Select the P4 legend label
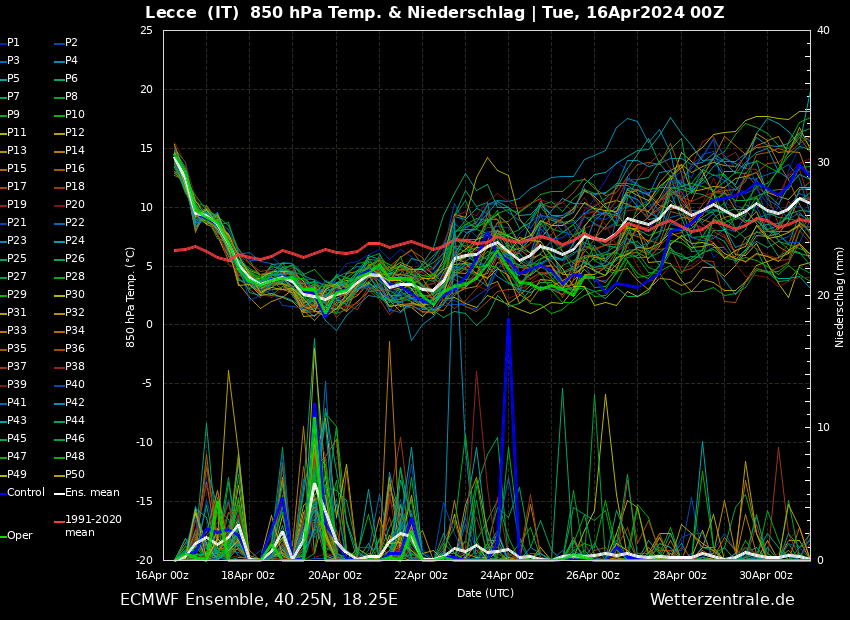 pyautogui.click(x=66, y=60)
